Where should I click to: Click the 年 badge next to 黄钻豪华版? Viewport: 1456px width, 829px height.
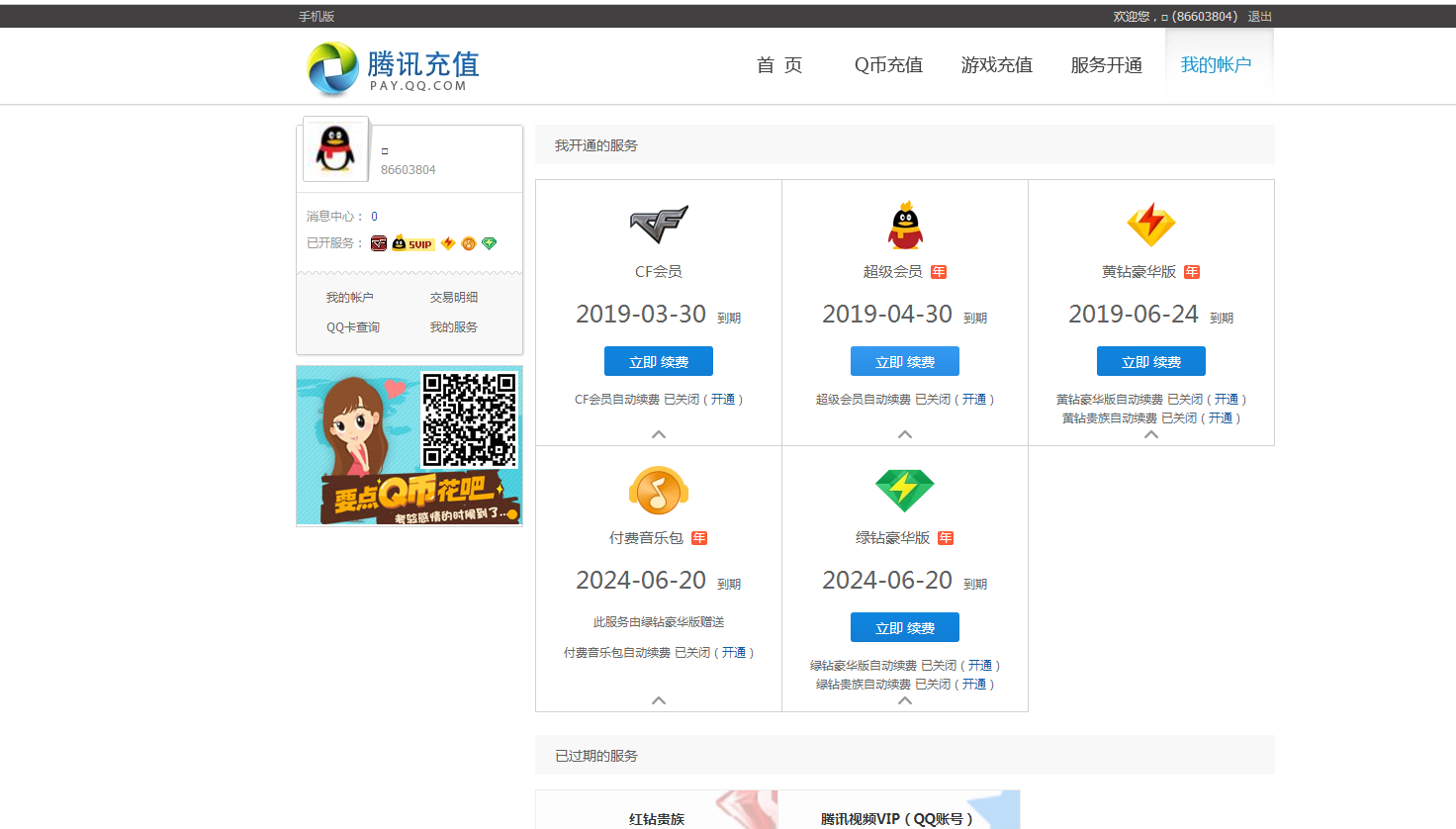(x=1192, y=272)
